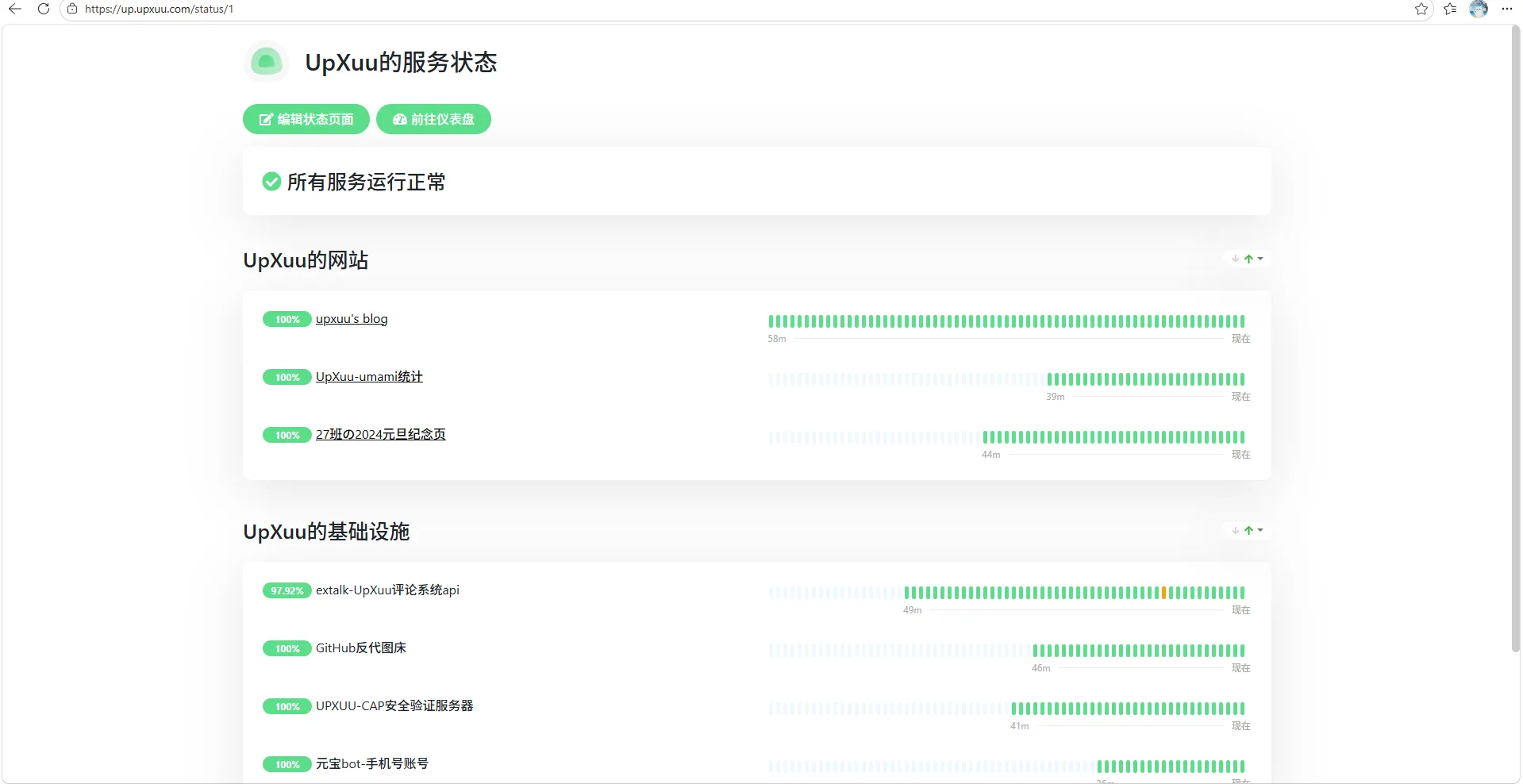Click the 所有服务运行正常 status text

click(366, 182)
